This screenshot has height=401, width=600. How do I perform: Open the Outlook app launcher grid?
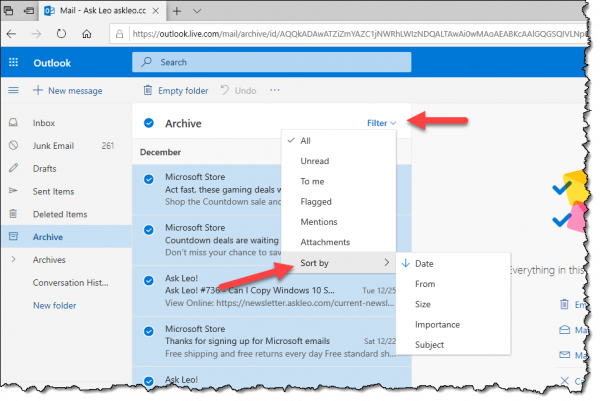click(x=14, y=61)
